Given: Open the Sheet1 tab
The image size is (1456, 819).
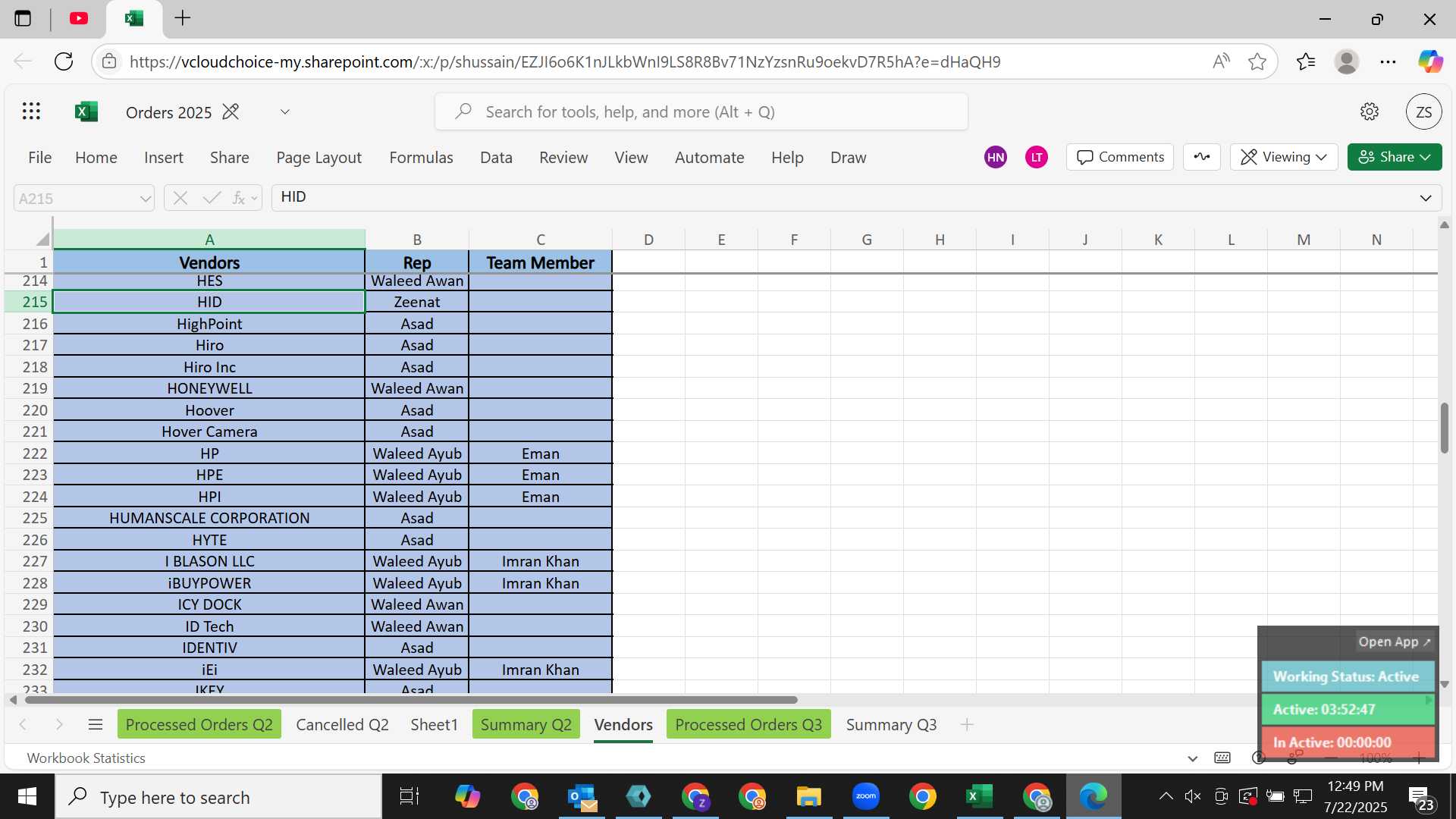Looking at the screenshot, I should tap(434, 724).
